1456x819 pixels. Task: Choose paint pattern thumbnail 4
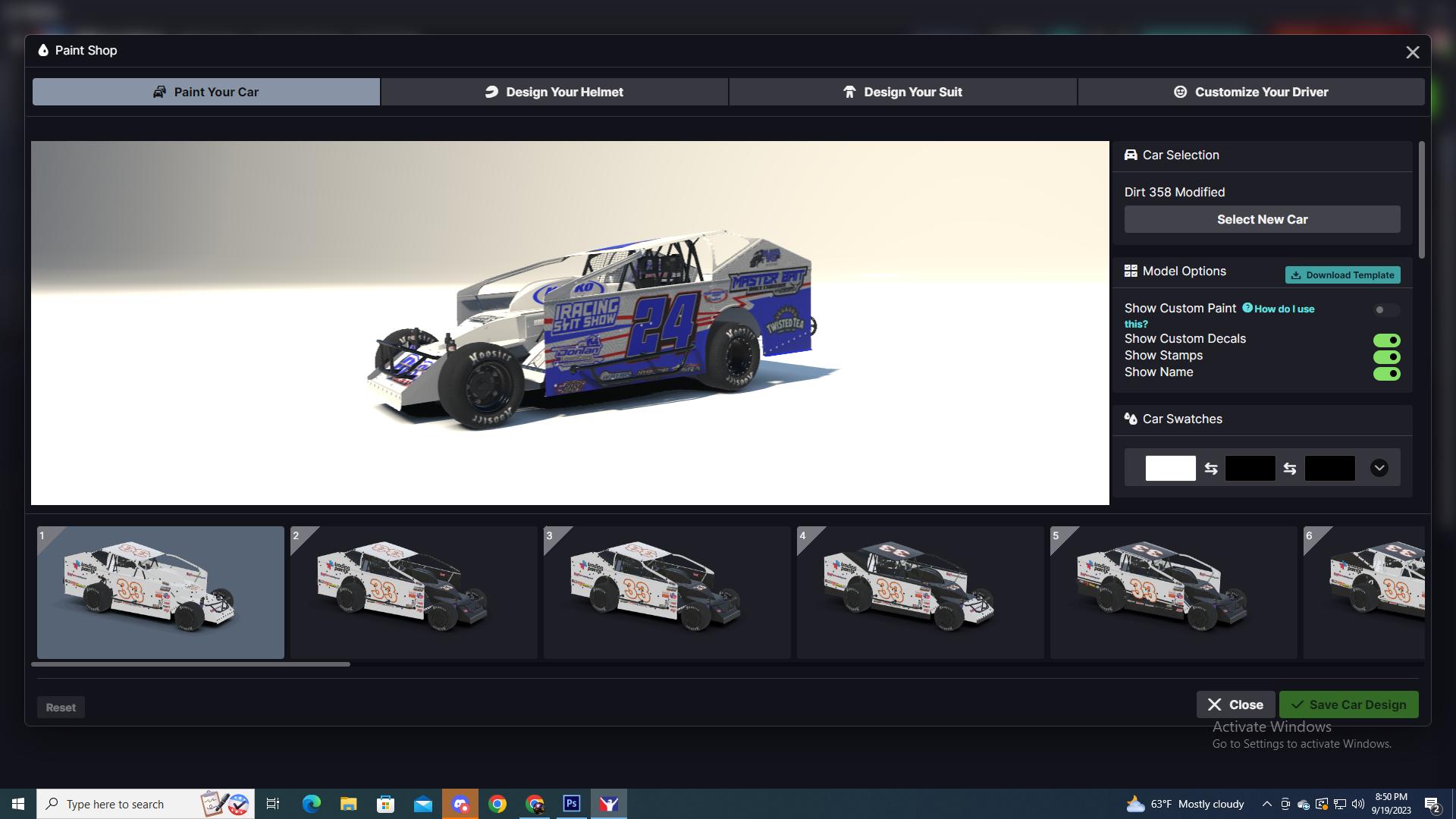[x=921, y=592]
